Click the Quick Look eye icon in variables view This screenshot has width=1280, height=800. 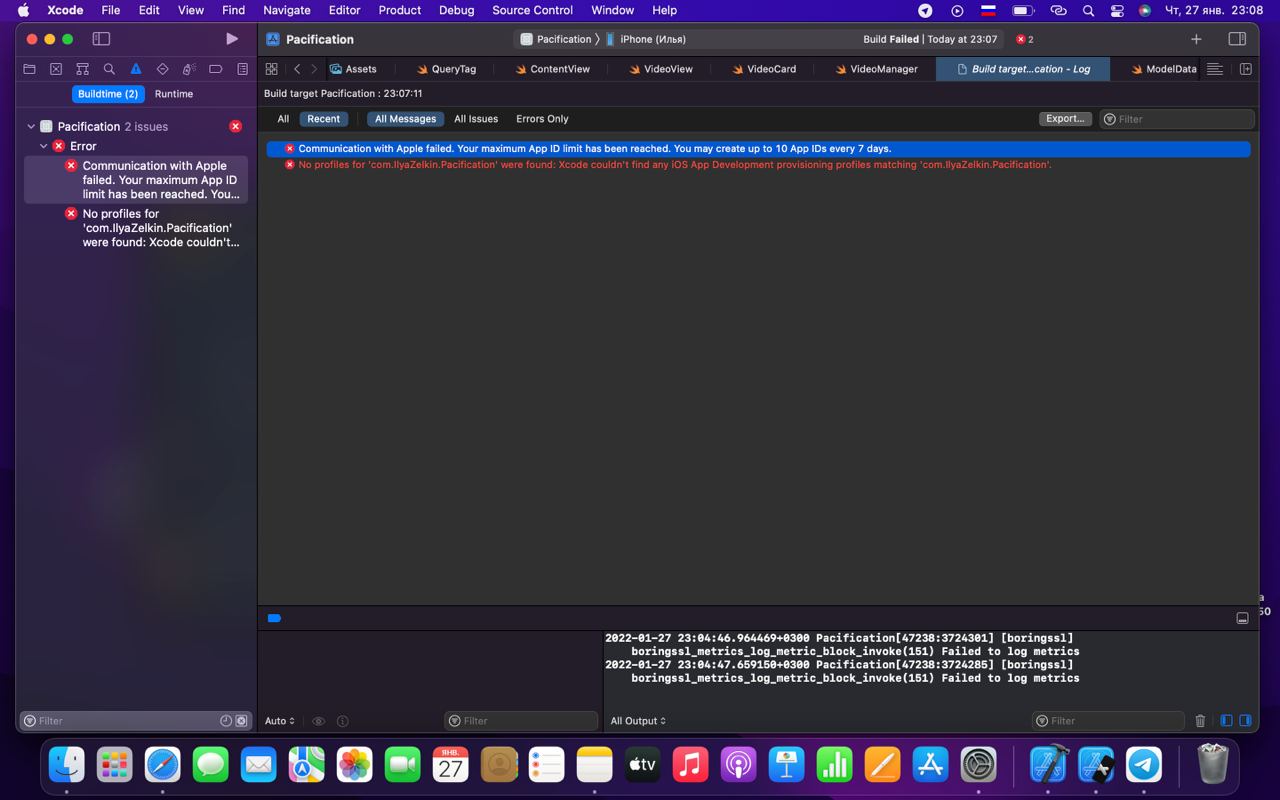pos(318,721)
